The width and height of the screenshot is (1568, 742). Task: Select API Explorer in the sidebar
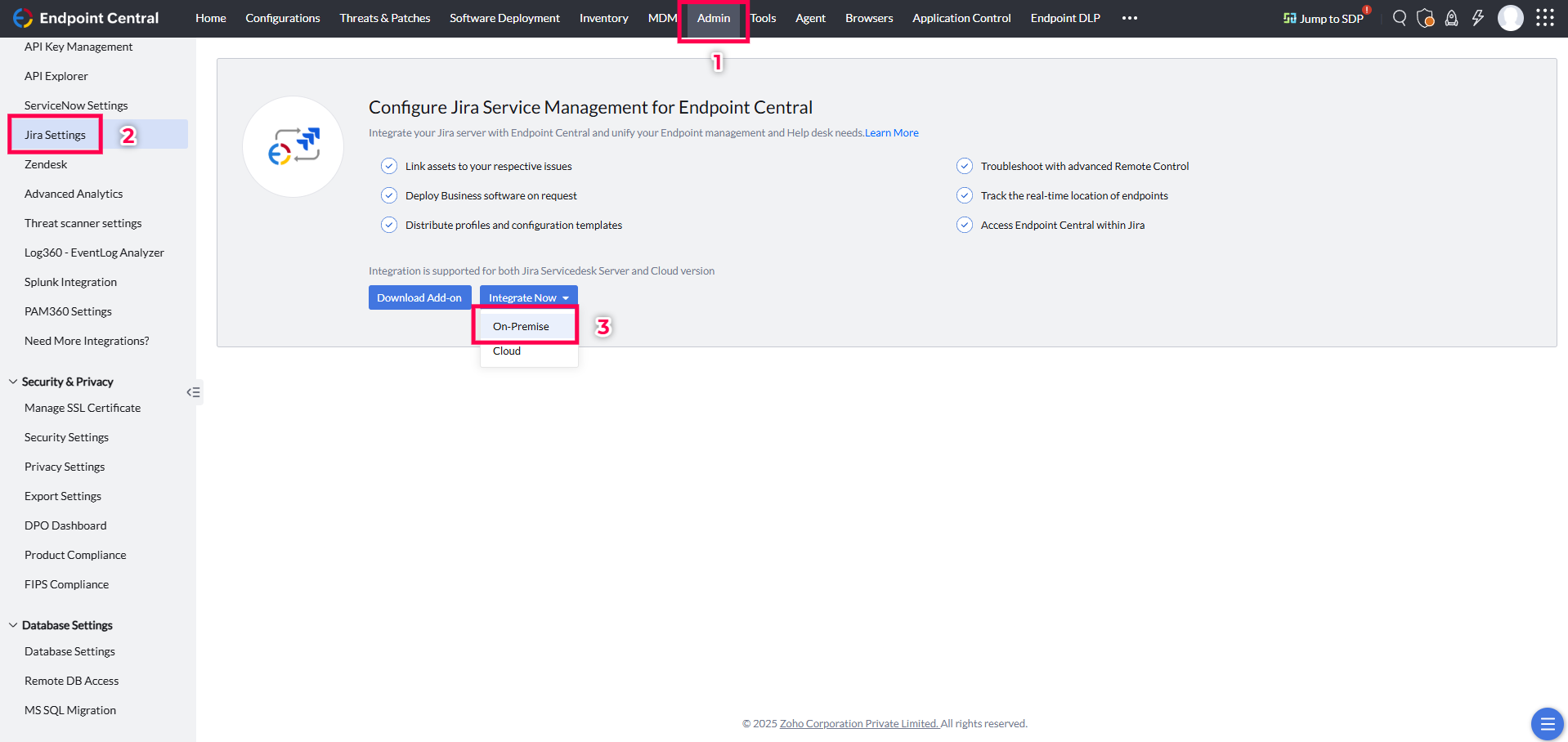point(56,76)
